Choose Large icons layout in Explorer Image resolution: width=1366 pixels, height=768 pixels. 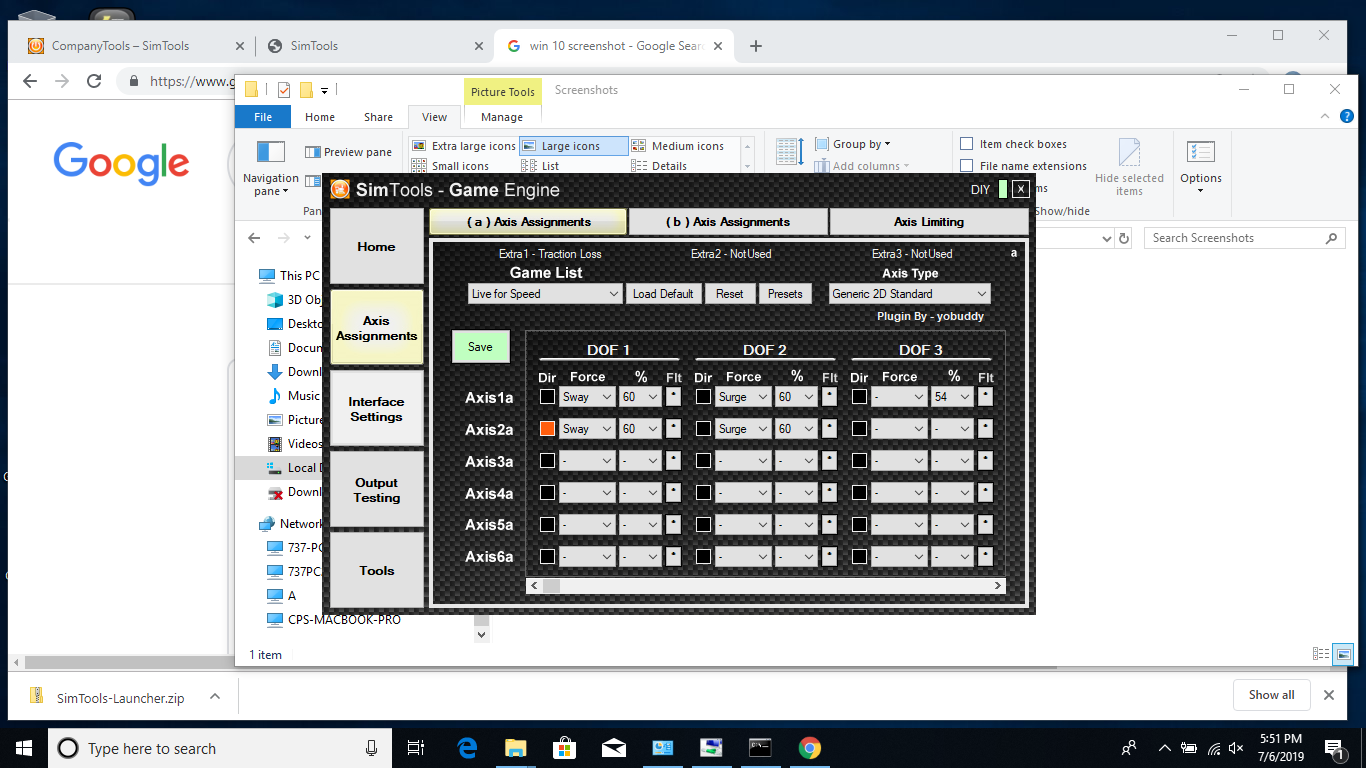pyautogui.click(x=573, y=146)
